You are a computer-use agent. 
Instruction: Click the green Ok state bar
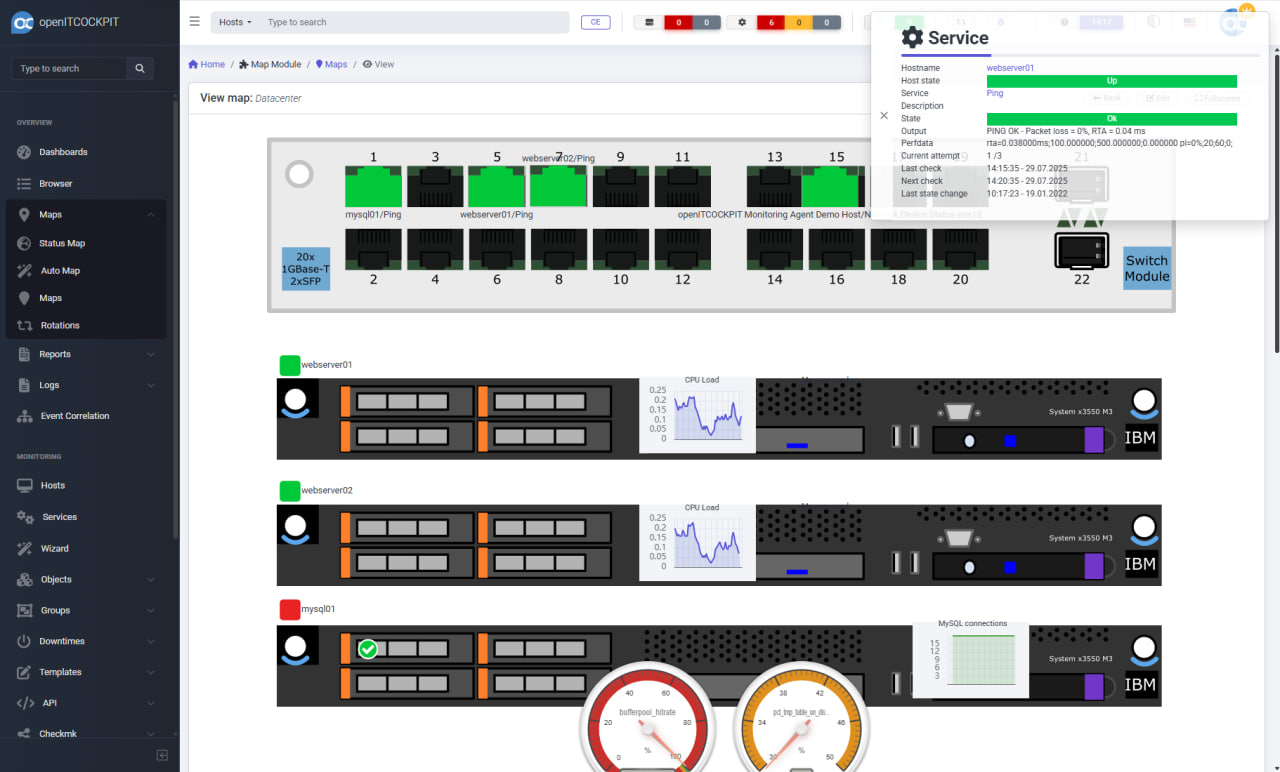click(x=1112, y=119)
